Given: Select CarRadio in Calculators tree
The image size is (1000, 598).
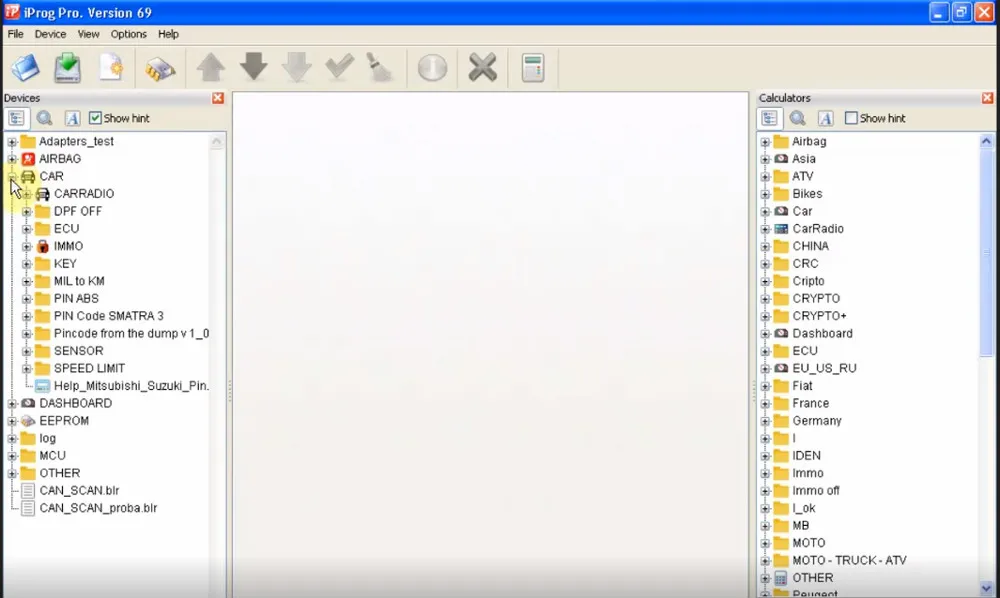Looking at the screenshot, I should [x=818, y=229].
